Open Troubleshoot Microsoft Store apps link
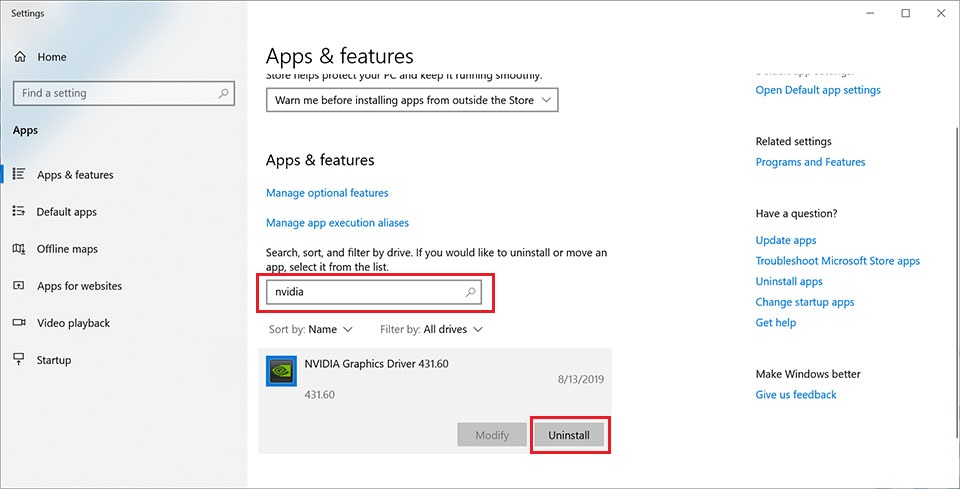The image size is (960, 489). coord(838,261)
